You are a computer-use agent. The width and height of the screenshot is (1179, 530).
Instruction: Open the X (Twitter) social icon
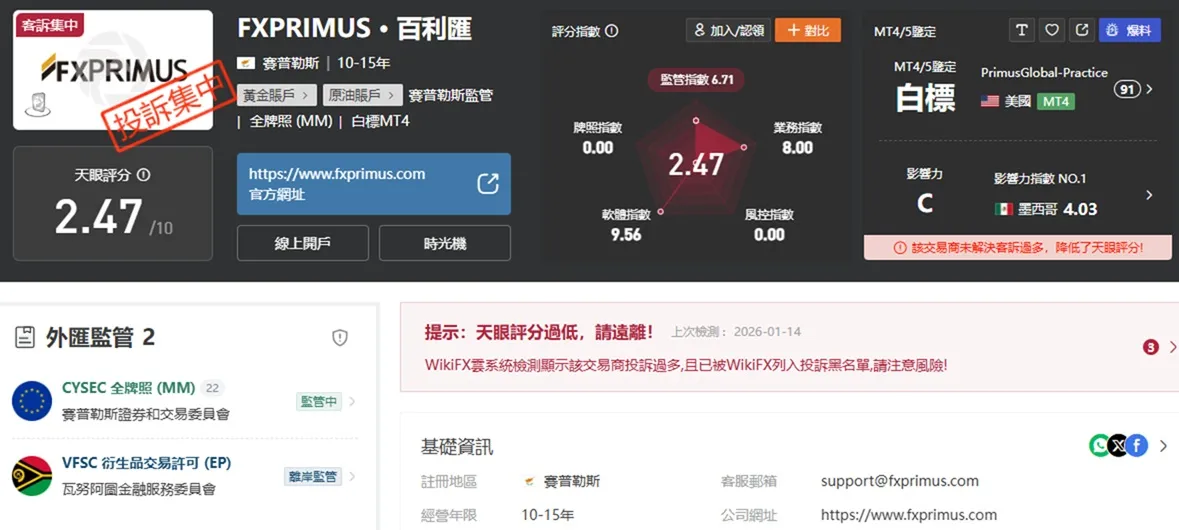1118,446
